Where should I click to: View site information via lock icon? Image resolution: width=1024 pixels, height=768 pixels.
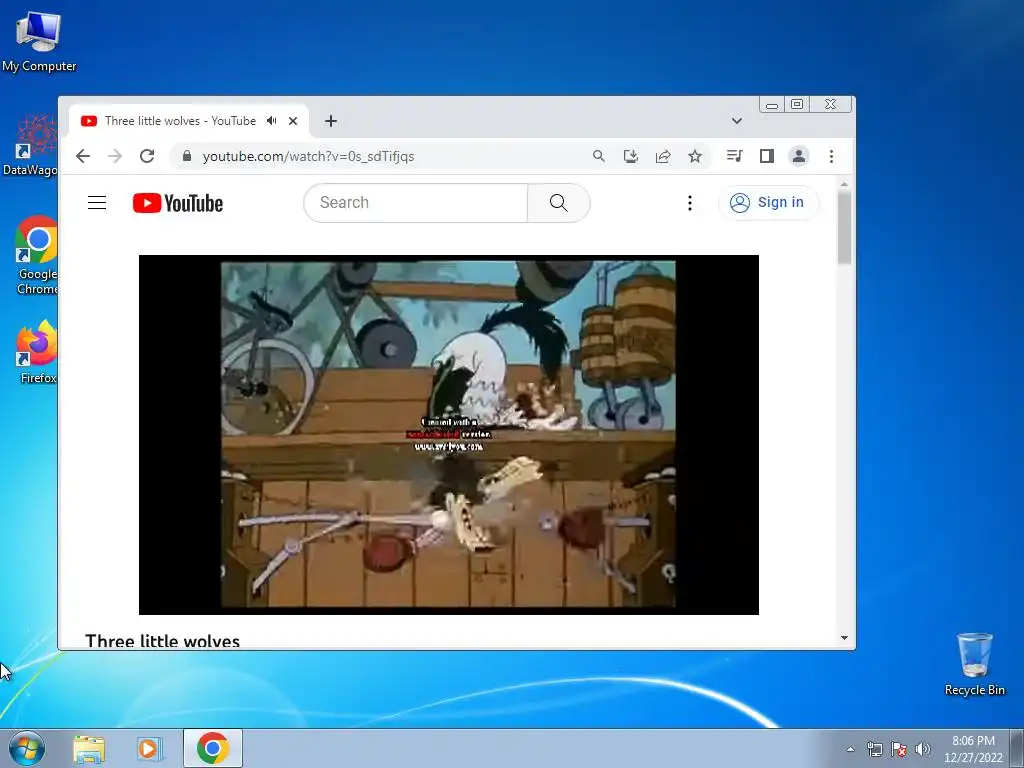click(187, 156)
